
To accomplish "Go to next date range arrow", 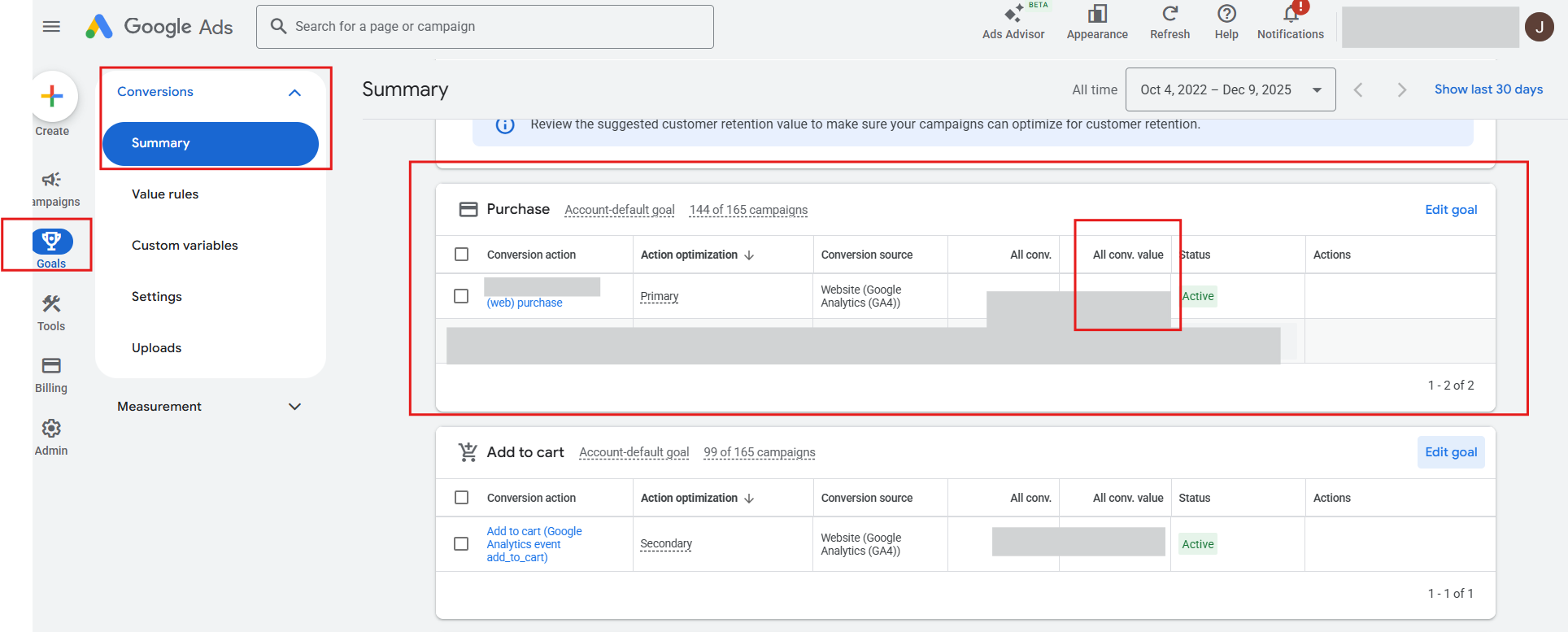I will [x=1401, y=89].
